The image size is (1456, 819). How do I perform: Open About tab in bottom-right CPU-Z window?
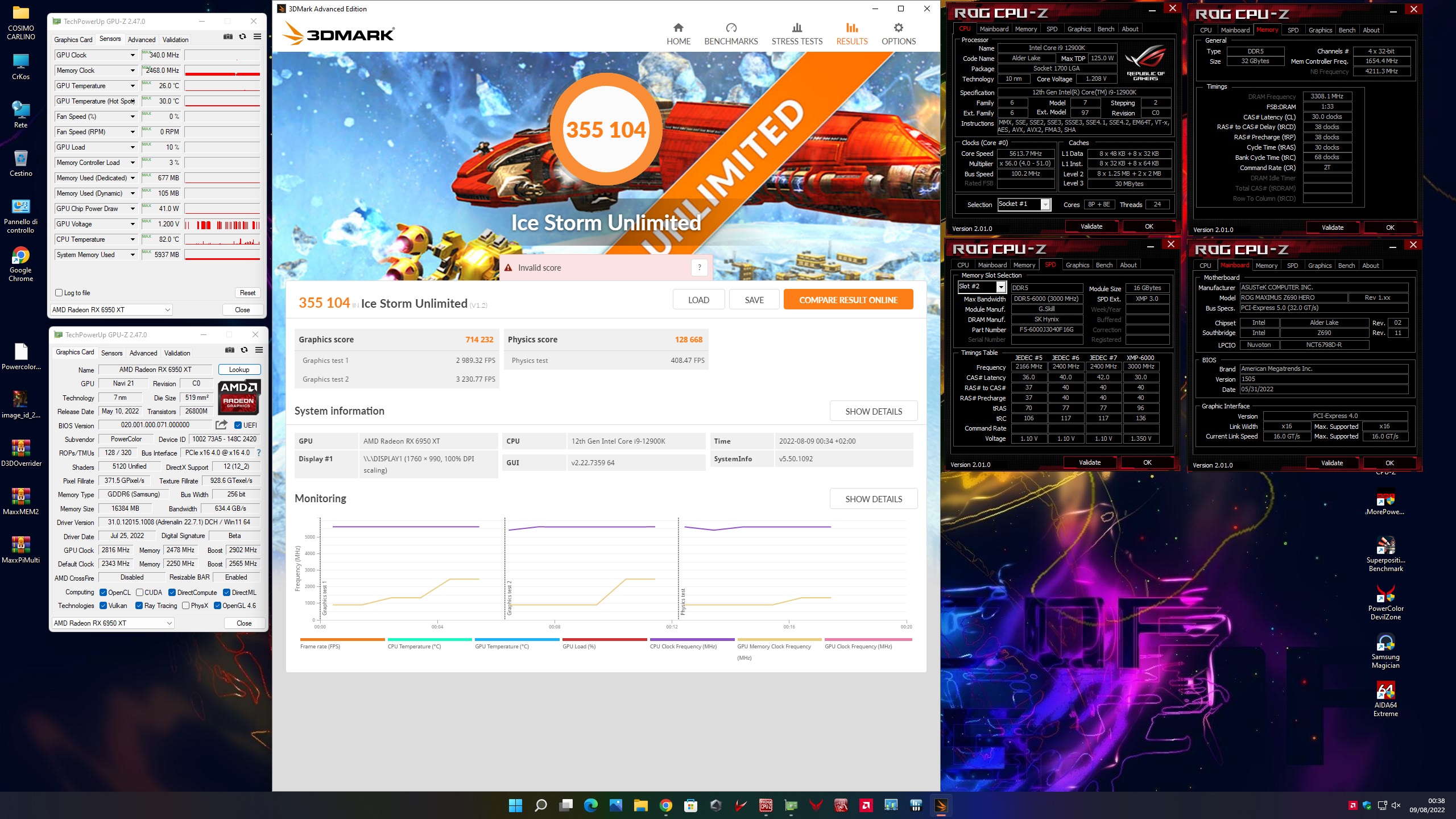pos(1370,266)
